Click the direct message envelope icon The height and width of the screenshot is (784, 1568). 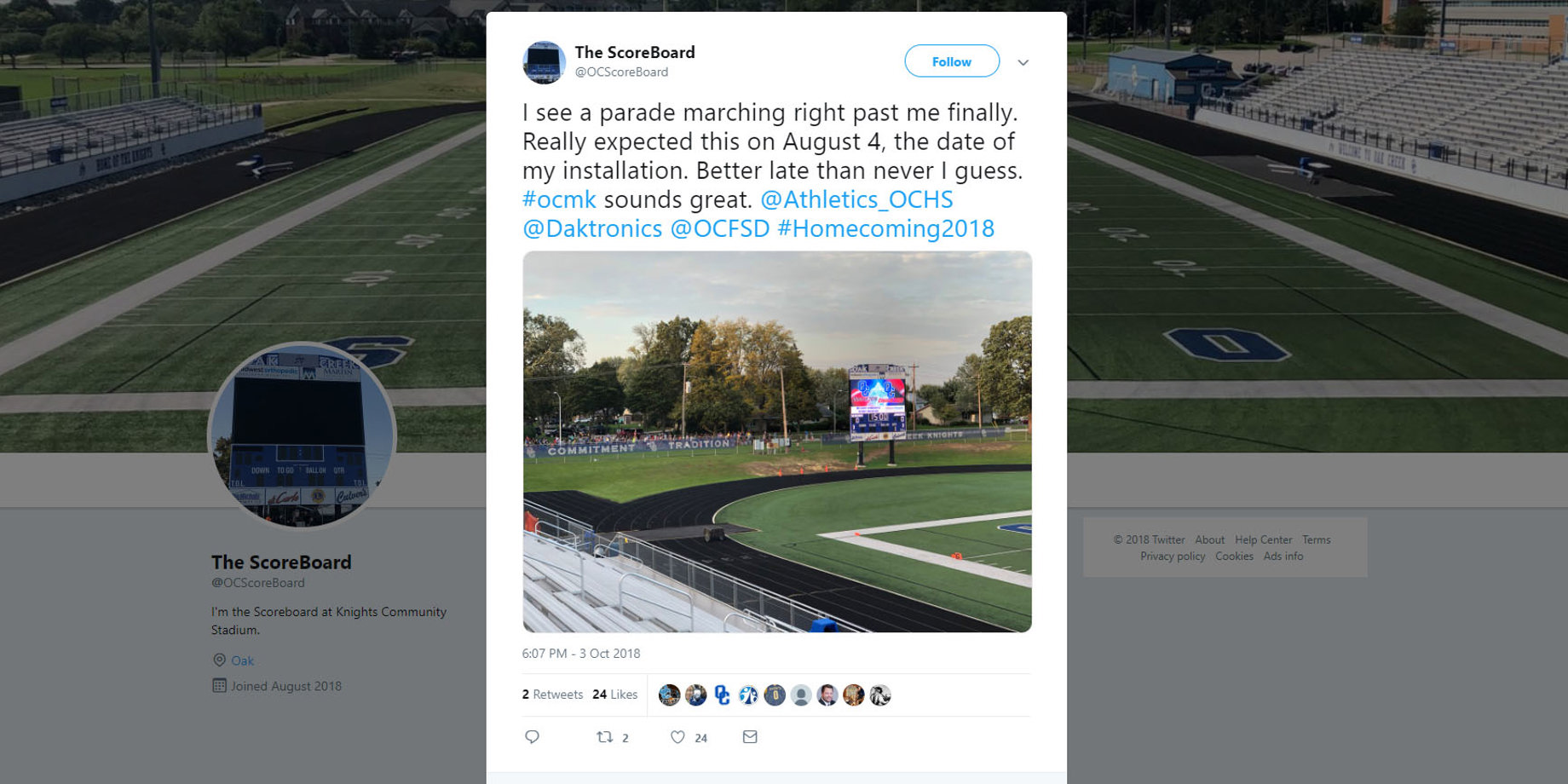[x=750, y=737]
